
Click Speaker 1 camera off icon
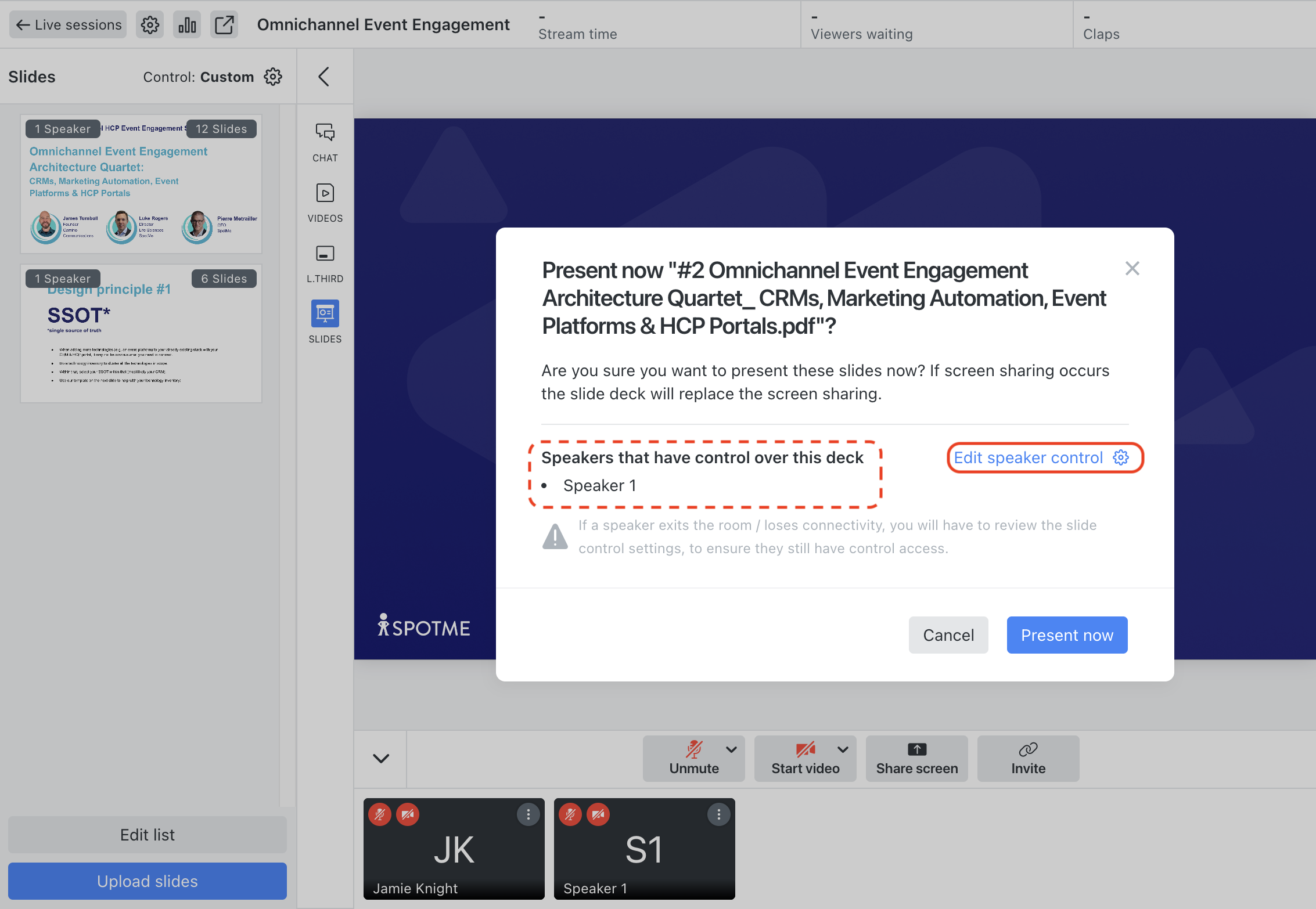tap(598, 814)
